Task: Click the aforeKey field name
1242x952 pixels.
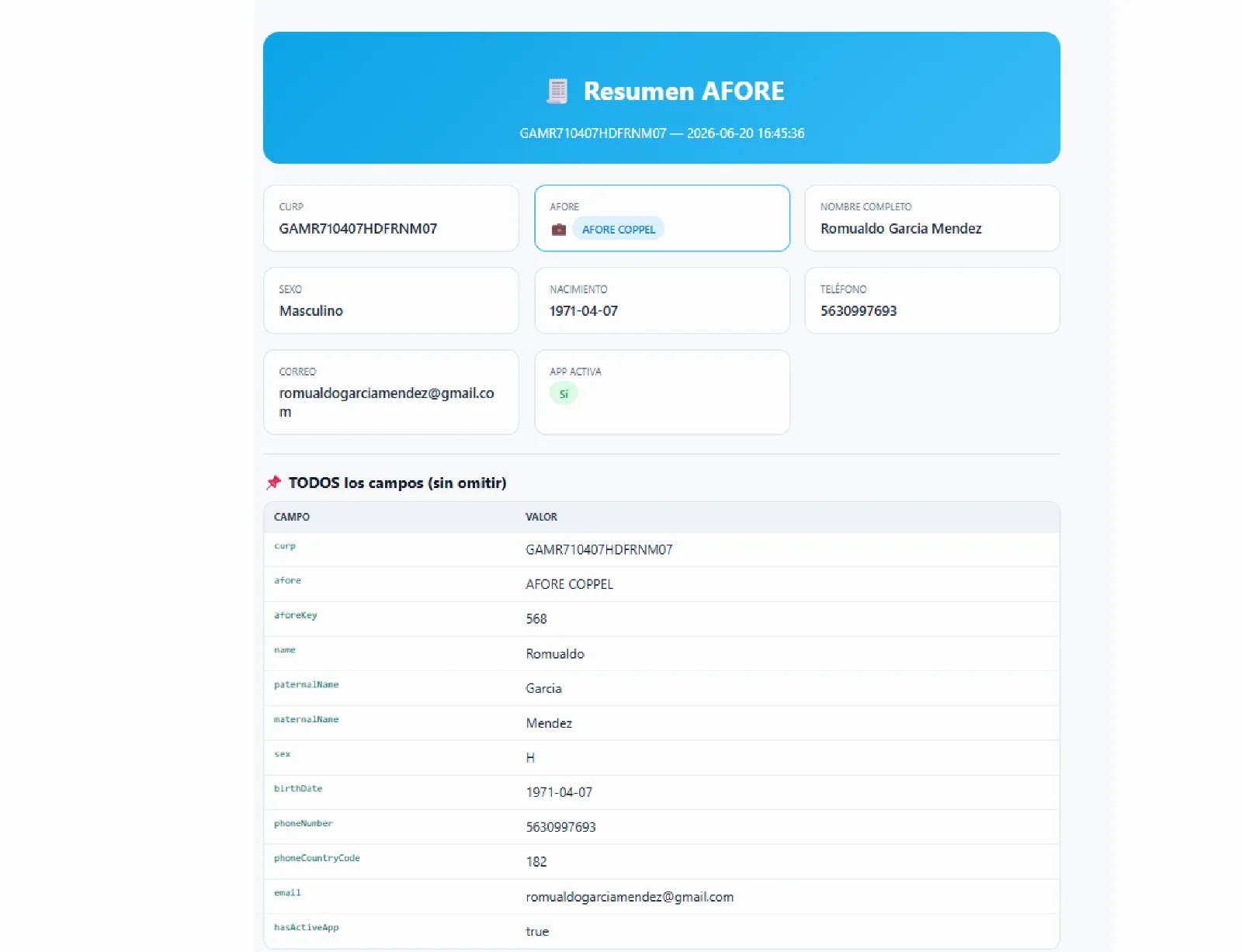Action: (x=296, y=615)
